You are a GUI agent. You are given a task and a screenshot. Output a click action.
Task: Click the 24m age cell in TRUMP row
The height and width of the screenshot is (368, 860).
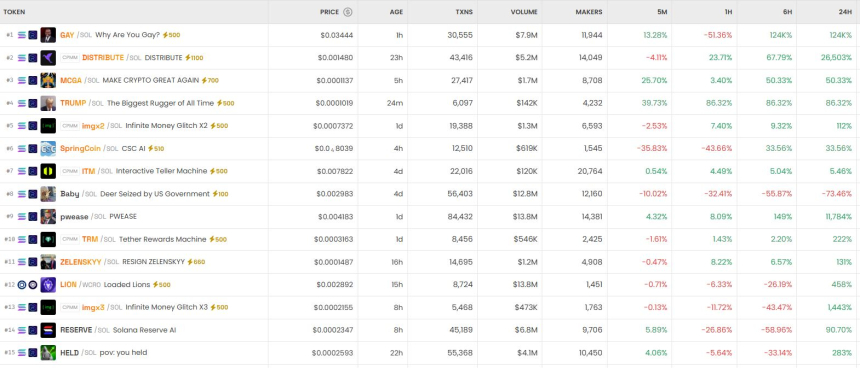coord(395,103)
